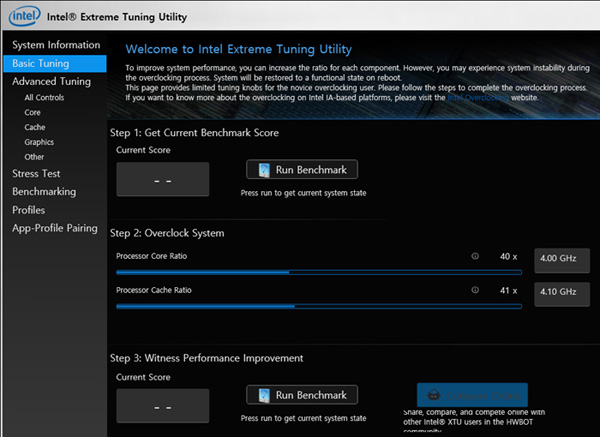The image size is (600, 437).
Task: Open Other tuning subsection
Action: tap(34, 157)
